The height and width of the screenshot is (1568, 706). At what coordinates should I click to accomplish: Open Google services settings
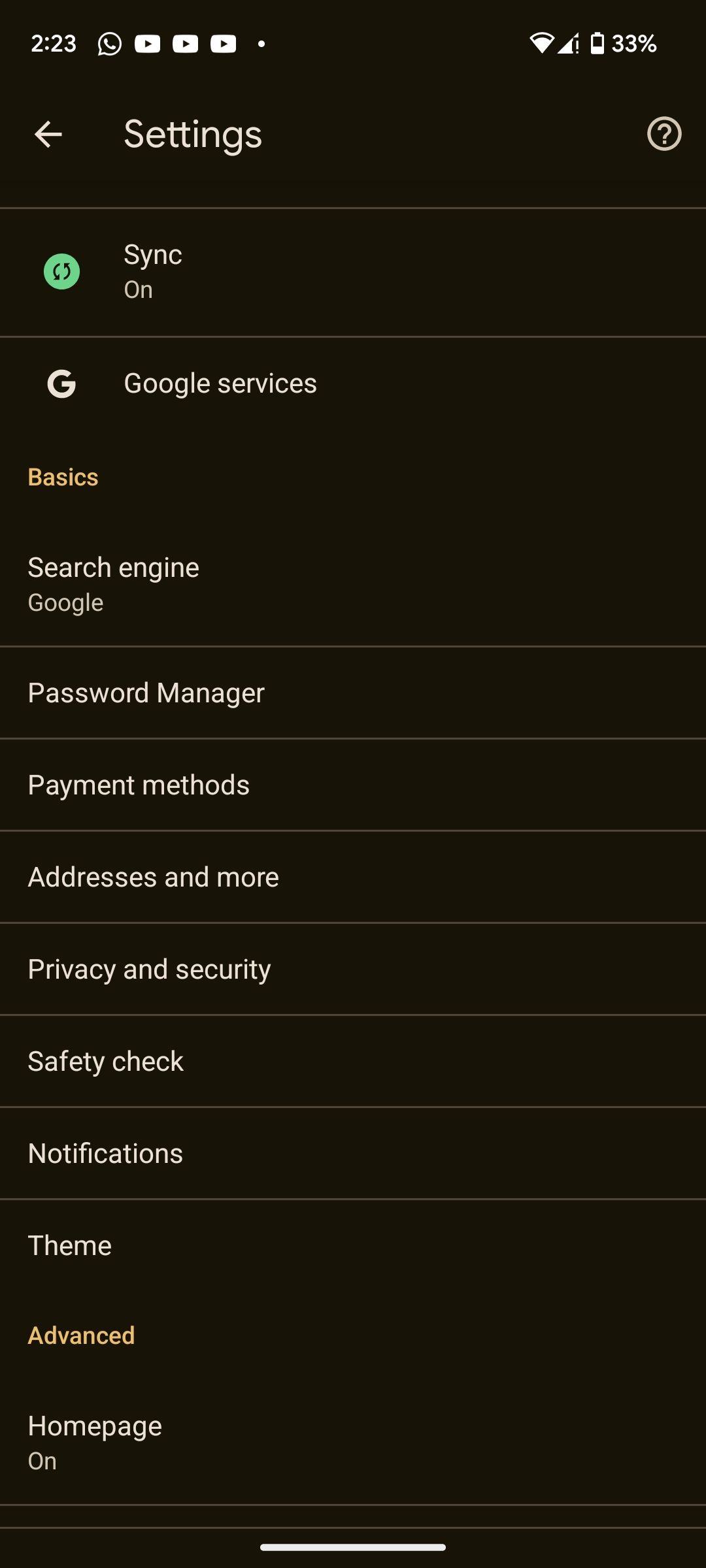(353, 384)
